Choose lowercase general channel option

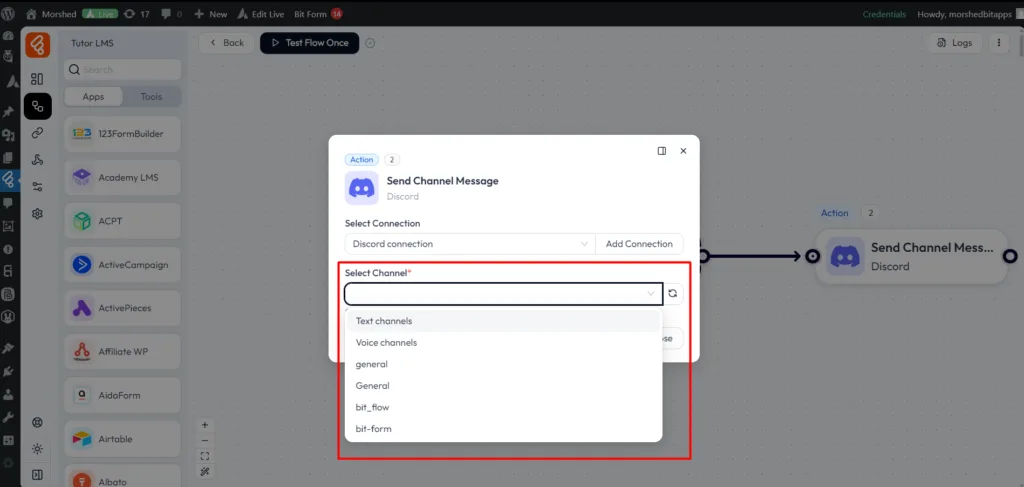point(504,364)
